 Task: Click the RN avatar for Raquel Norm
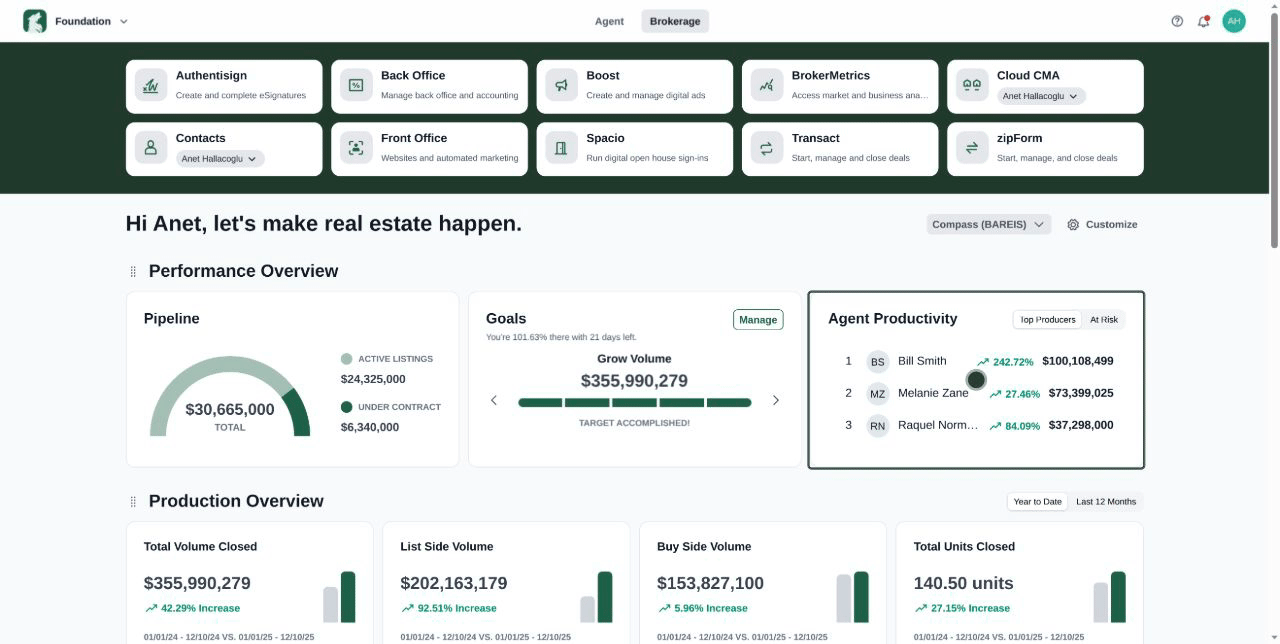click(877, 426)
